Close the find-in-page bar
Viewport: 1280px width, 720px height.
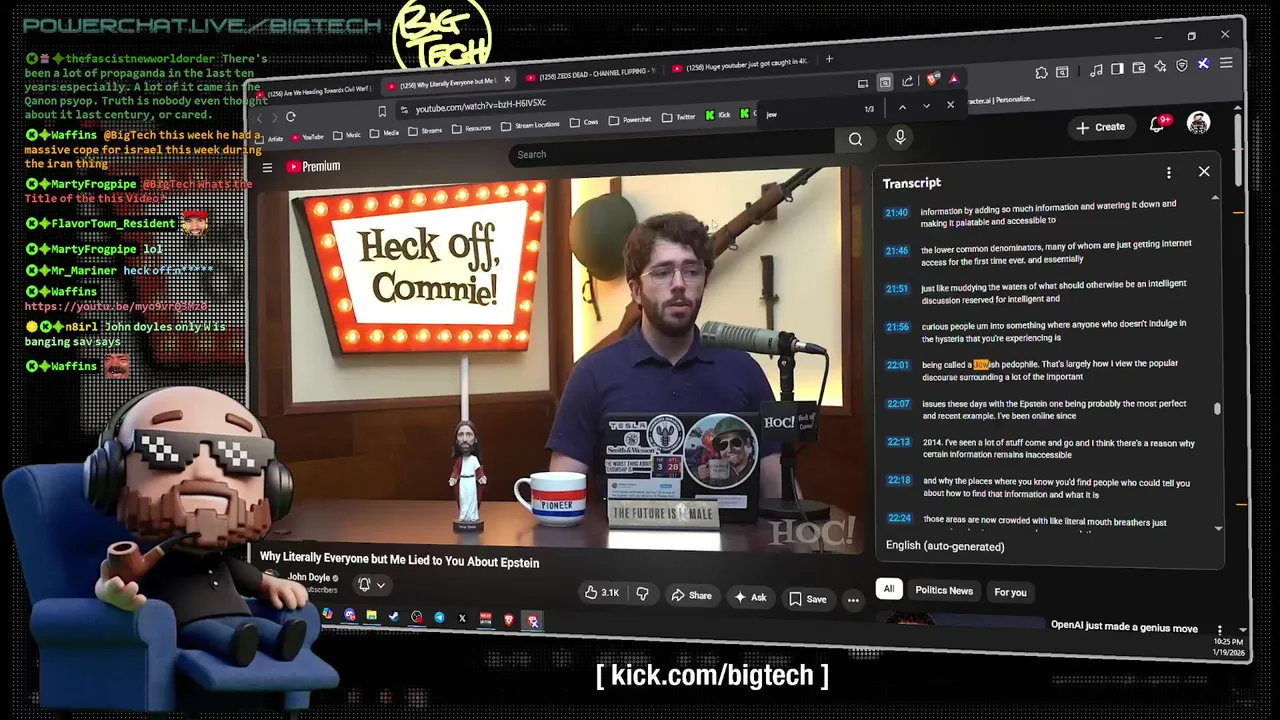click(950, 105)
